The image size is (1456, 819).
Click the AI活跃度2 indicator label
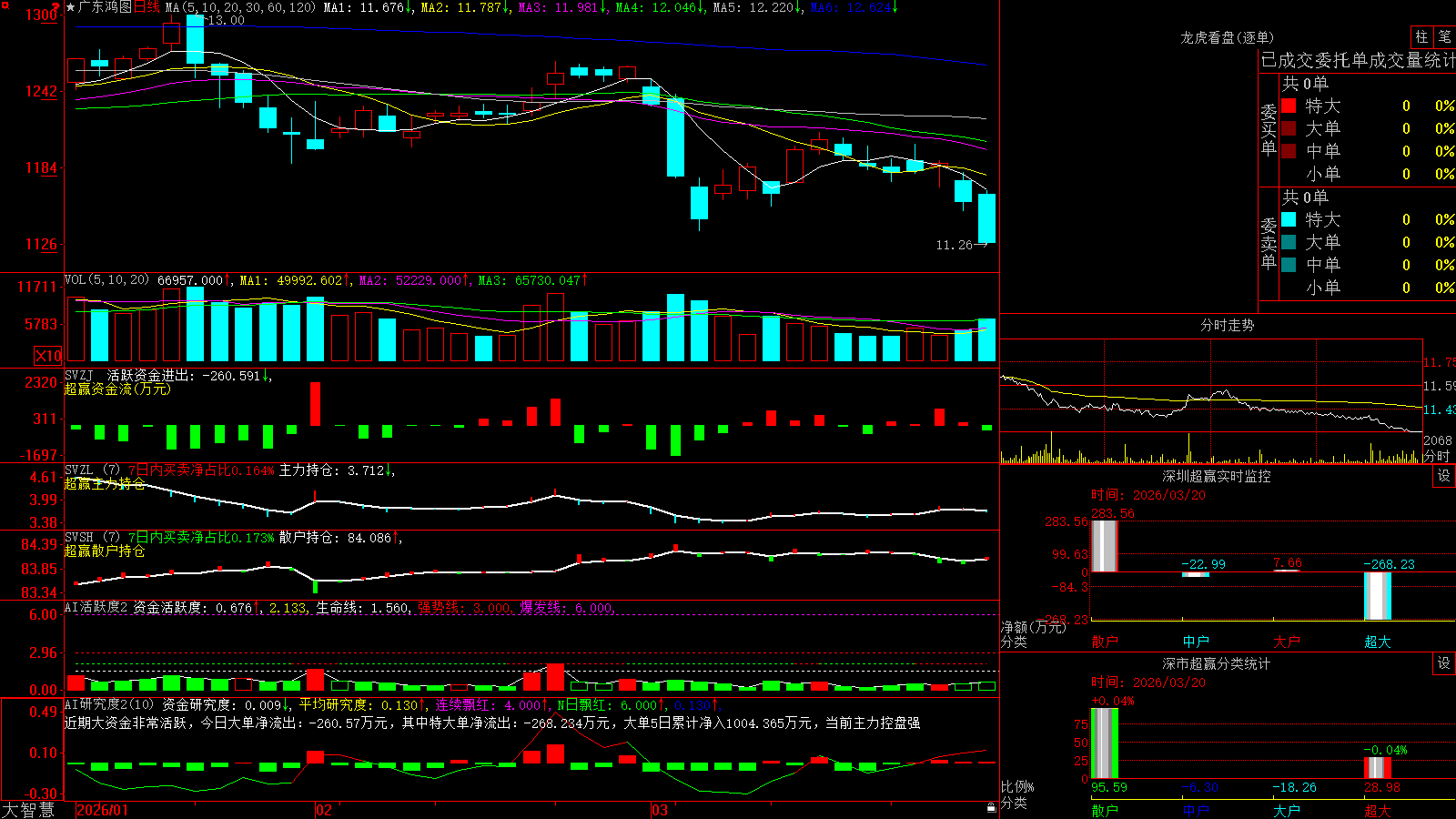(x=96, y=607)
